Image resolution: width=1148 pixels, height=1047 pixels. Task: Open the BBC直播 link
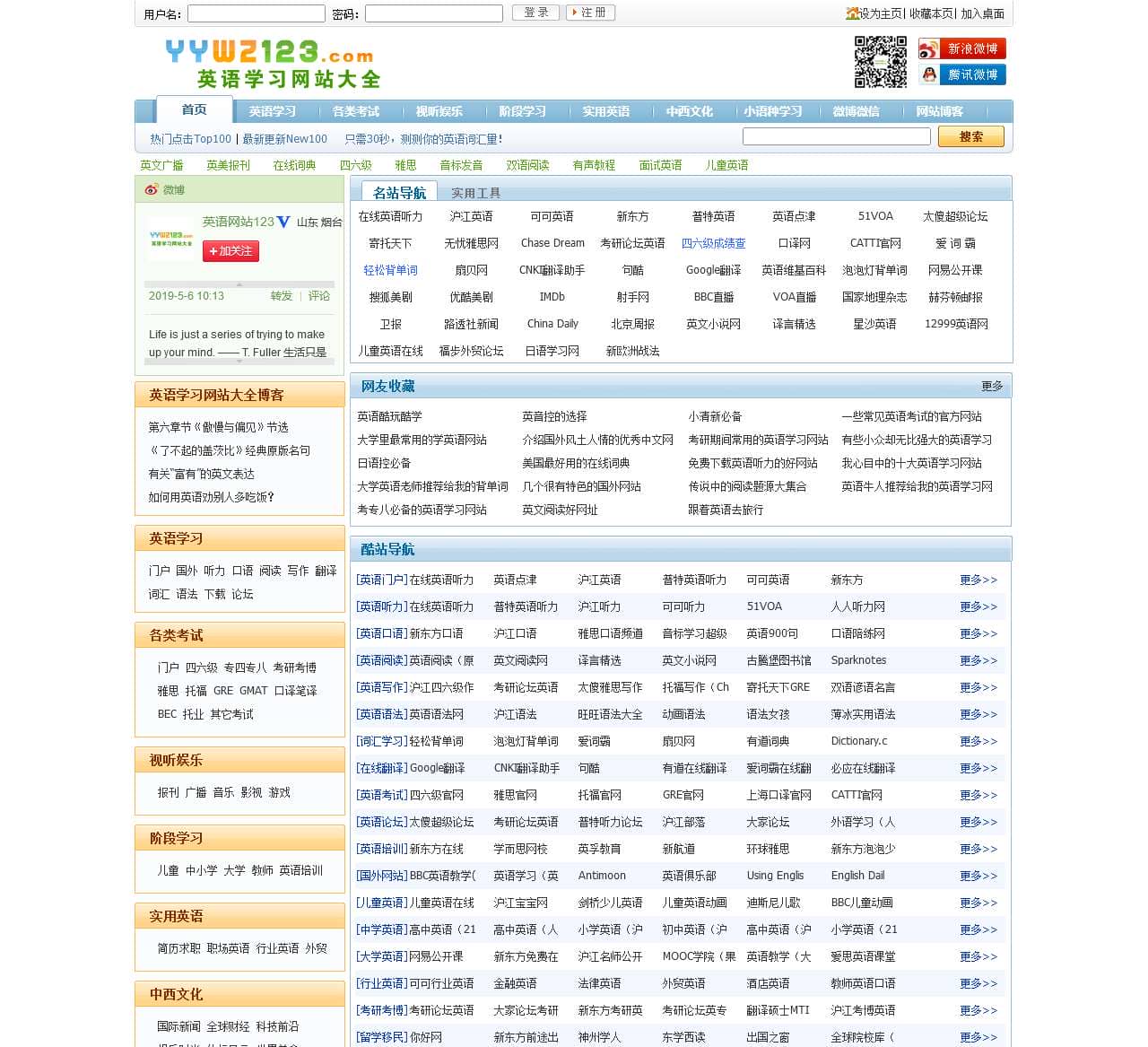pos(714,297)
